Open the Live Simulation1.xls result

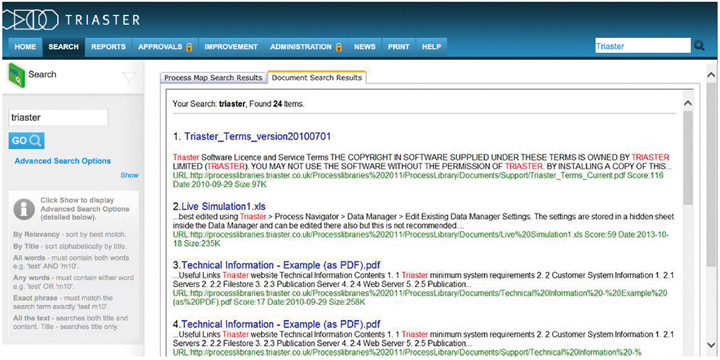tap(224, 207)
